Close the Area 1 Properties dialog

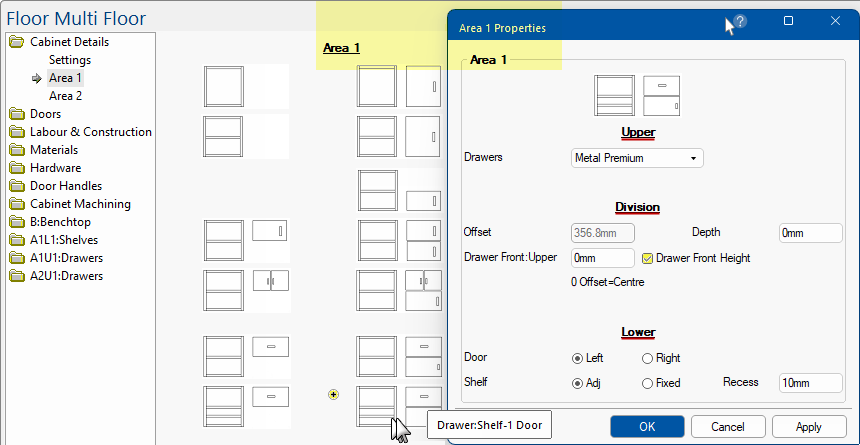[835, 21]
